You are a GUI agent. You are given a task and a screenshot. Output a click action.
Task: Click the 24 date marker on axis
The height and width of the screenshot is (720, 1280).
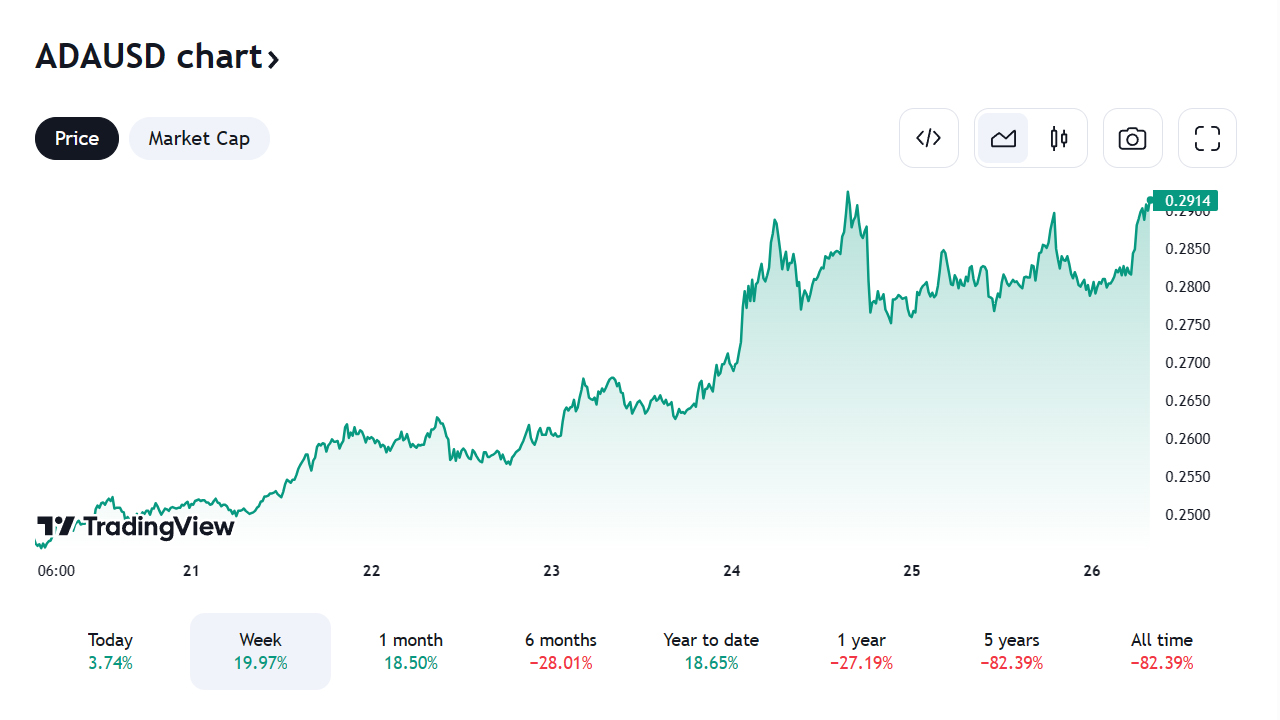tap(732, 571)
